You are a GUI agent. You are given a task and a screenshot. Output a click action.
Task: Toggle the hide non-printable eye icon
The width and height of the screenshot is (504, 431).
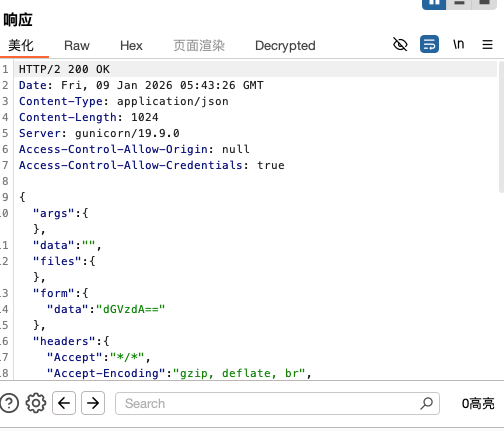tap(400, 44)
